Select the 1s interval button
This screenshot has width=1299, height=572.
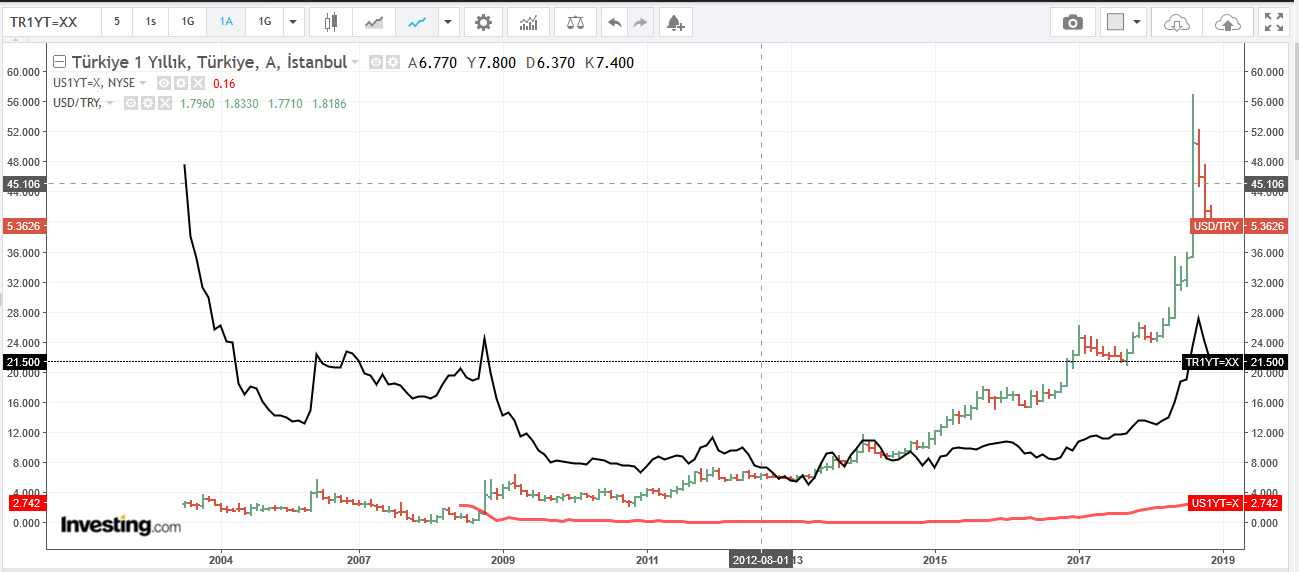point(150,22)
